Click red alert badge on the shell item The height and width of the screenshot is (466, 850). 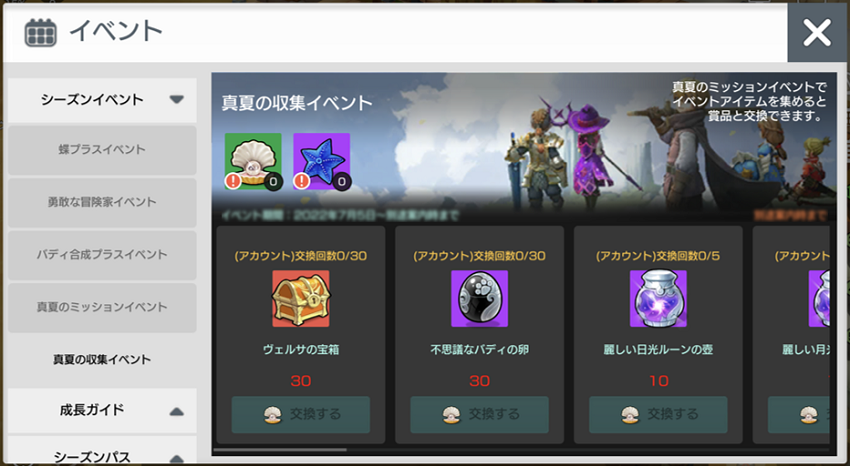tap(233, 181)
